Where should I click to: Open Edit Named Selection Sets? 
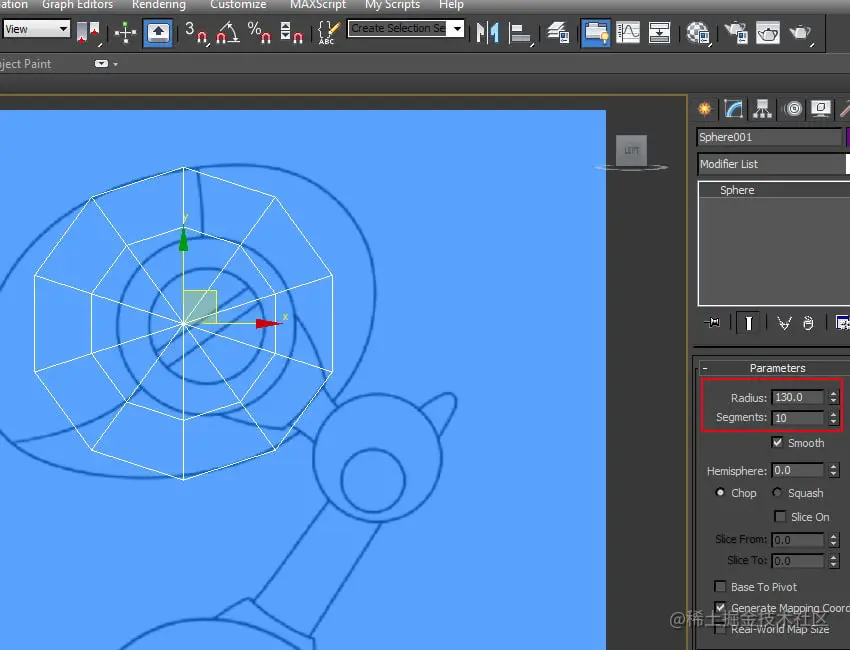tap(328, 33)
